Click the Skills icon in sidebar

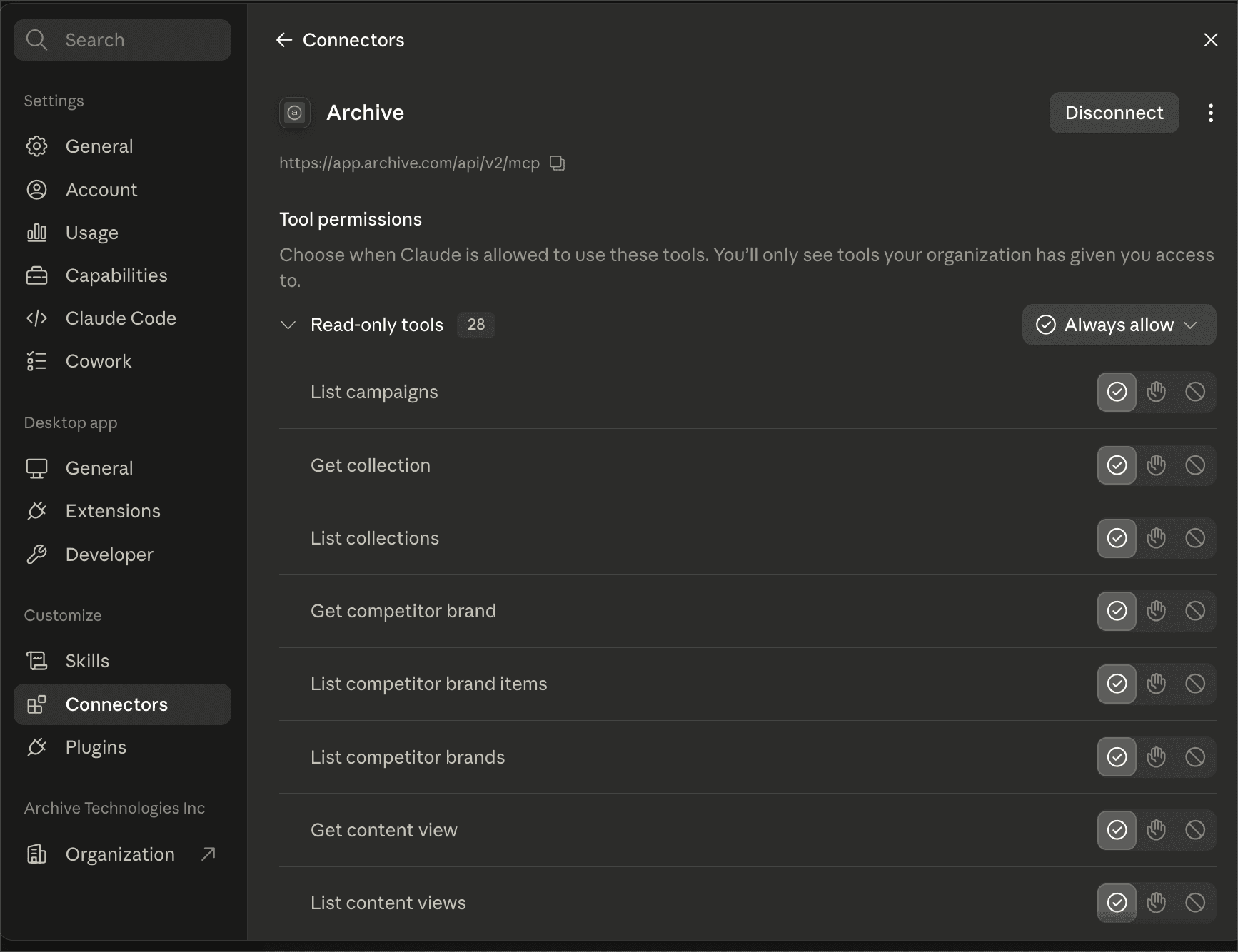(x=36, y=661)
